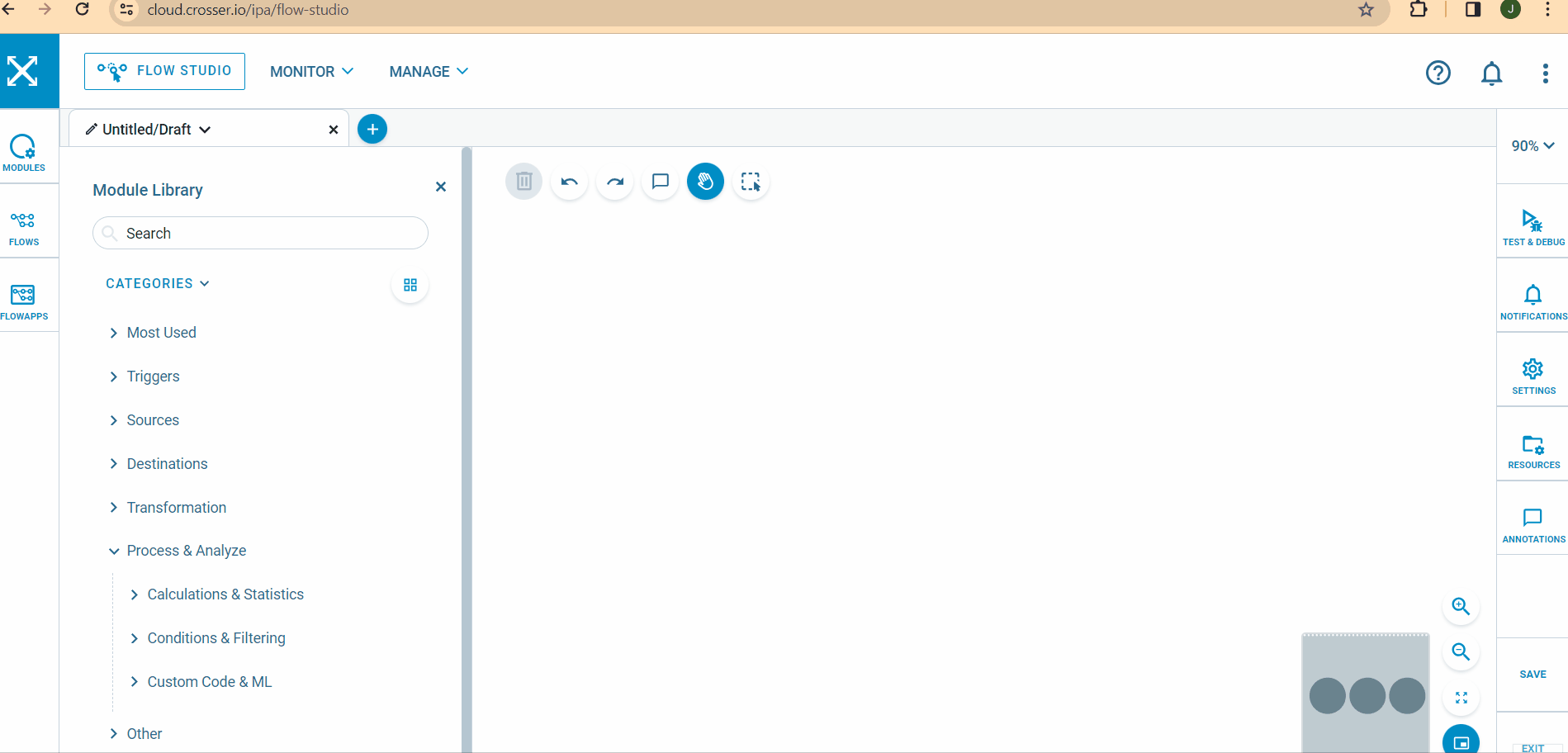The image size is (1568, 753).
Task: Click the undo arrow in canvas toolbar
Action: 569,182
